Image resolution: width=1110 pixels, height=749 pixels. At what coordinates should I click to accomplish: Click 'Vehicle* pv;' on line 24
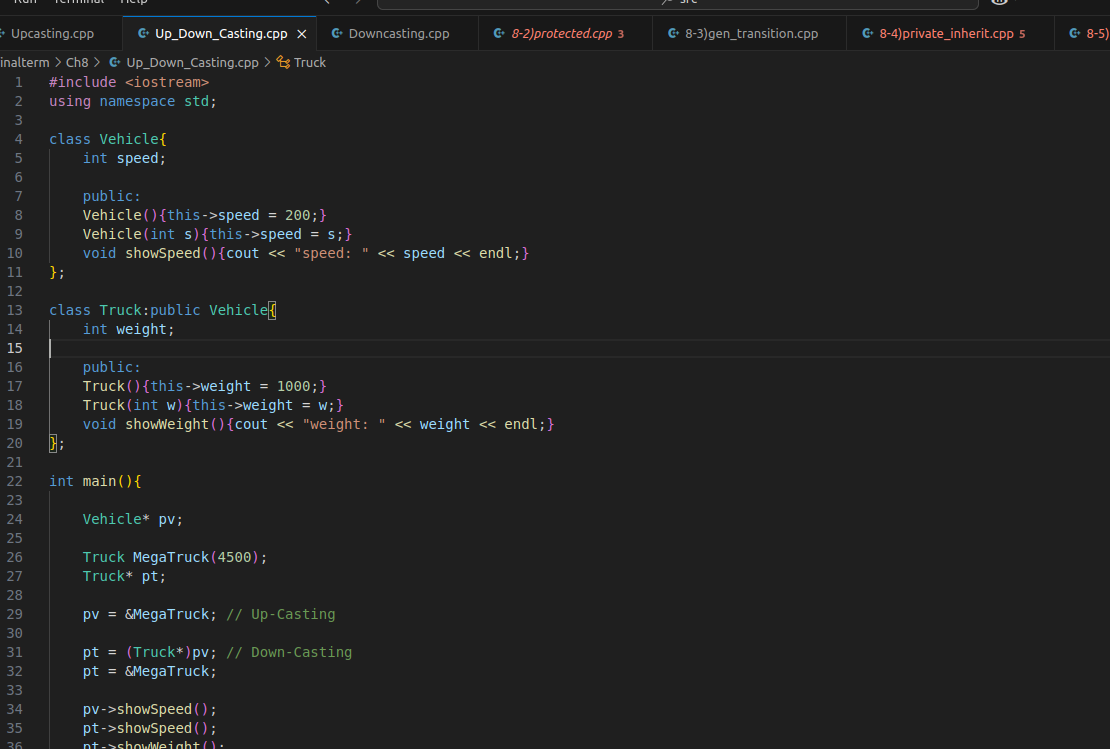pyautogui.click(x=133, y=520)
